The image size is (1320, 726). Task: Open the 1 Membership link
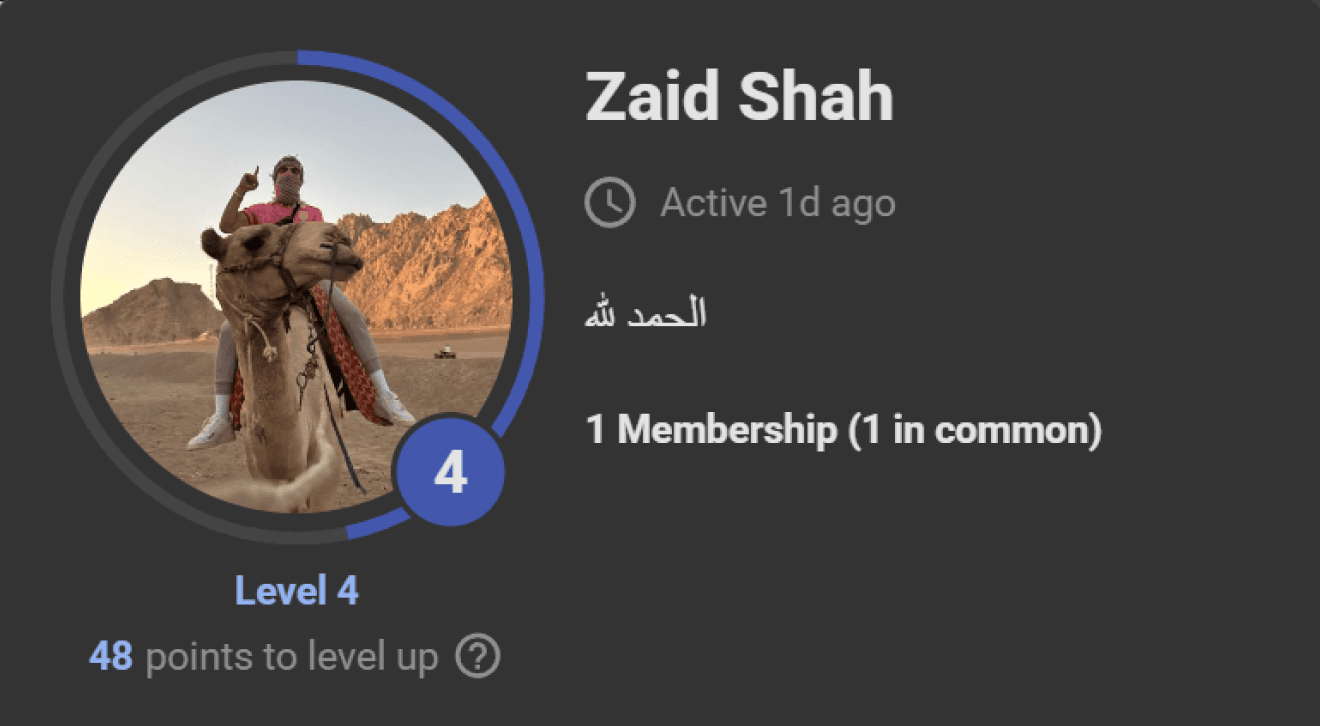point(711,431)
